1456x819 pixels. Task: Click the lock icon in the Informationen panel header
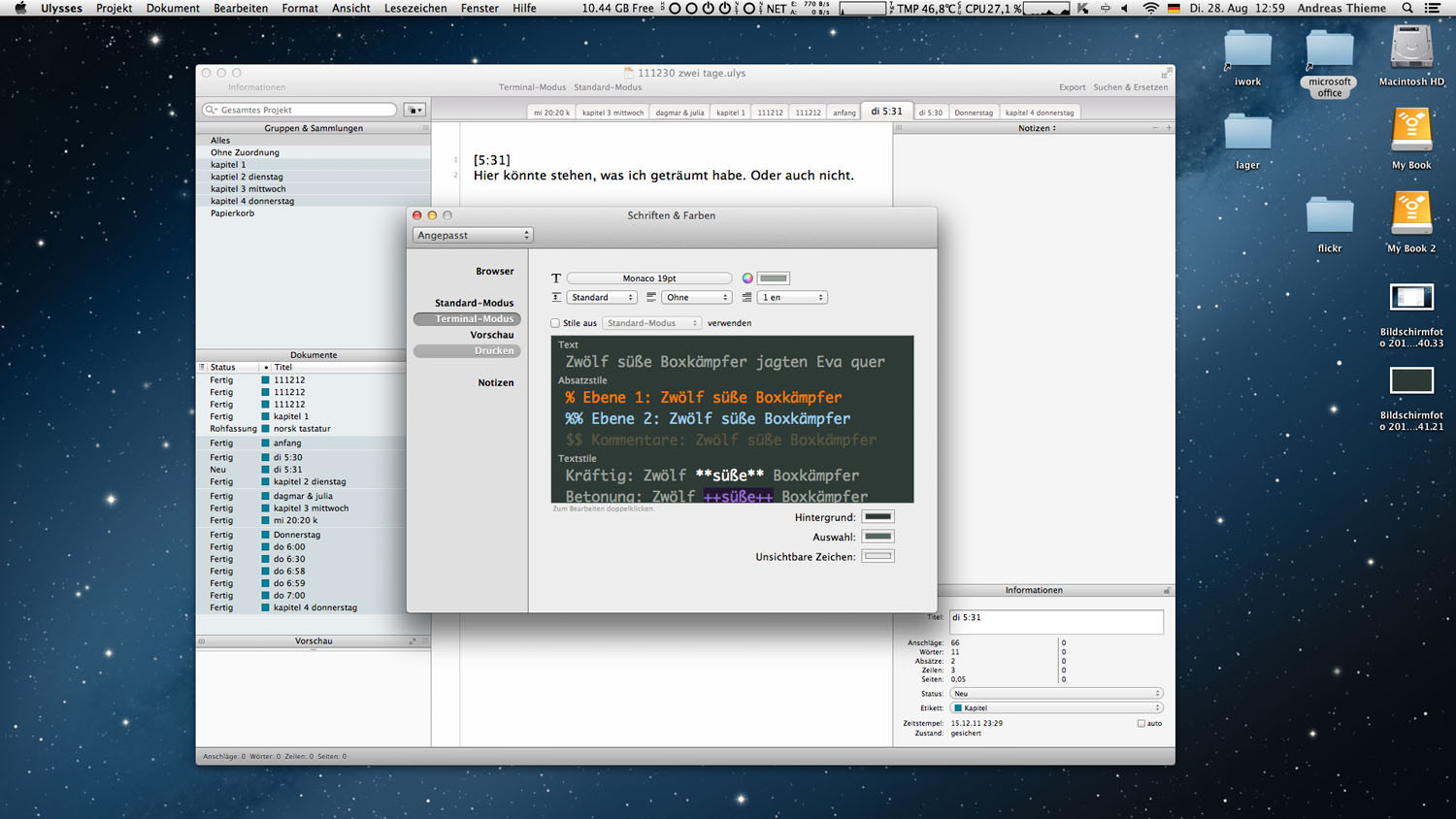(1167, 590)
